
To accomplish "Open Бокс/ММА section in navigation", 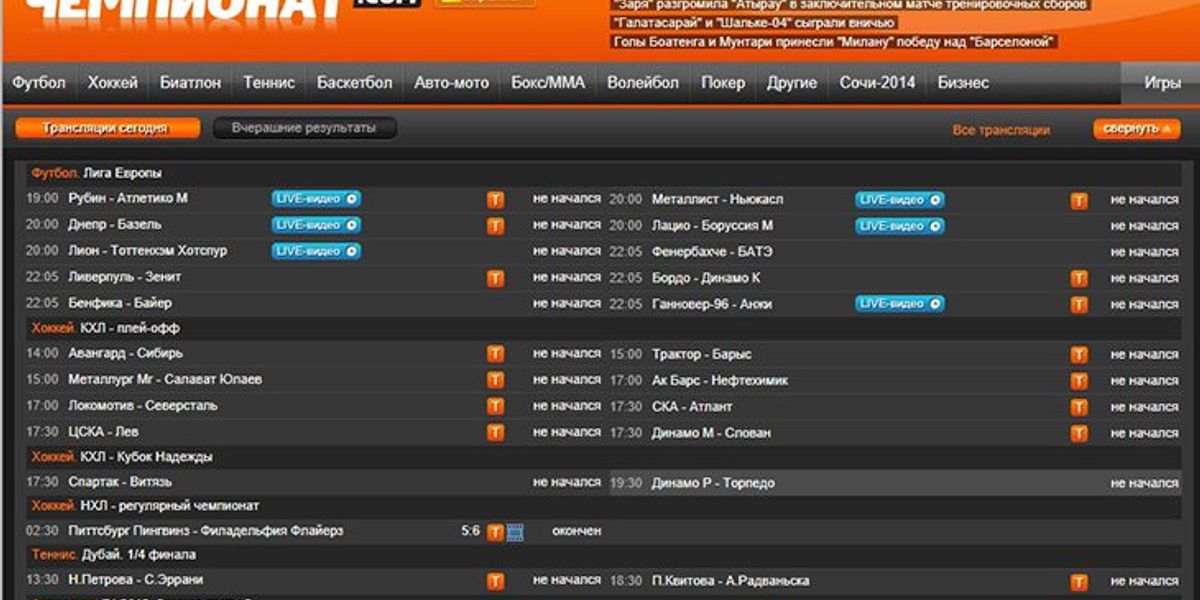I will 548,83.
